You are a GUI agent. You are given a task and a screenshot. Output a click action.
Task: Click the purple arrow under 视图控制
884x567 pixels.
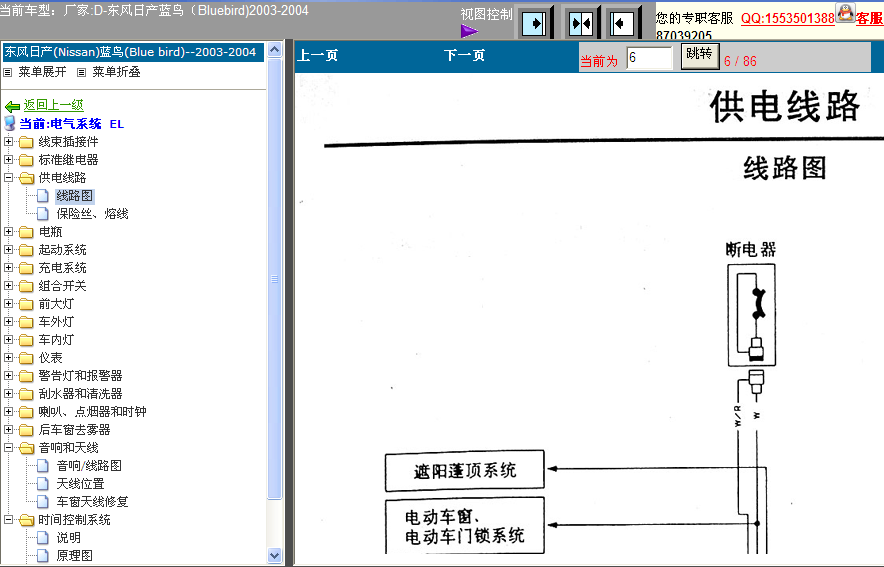tap(469, 31)
